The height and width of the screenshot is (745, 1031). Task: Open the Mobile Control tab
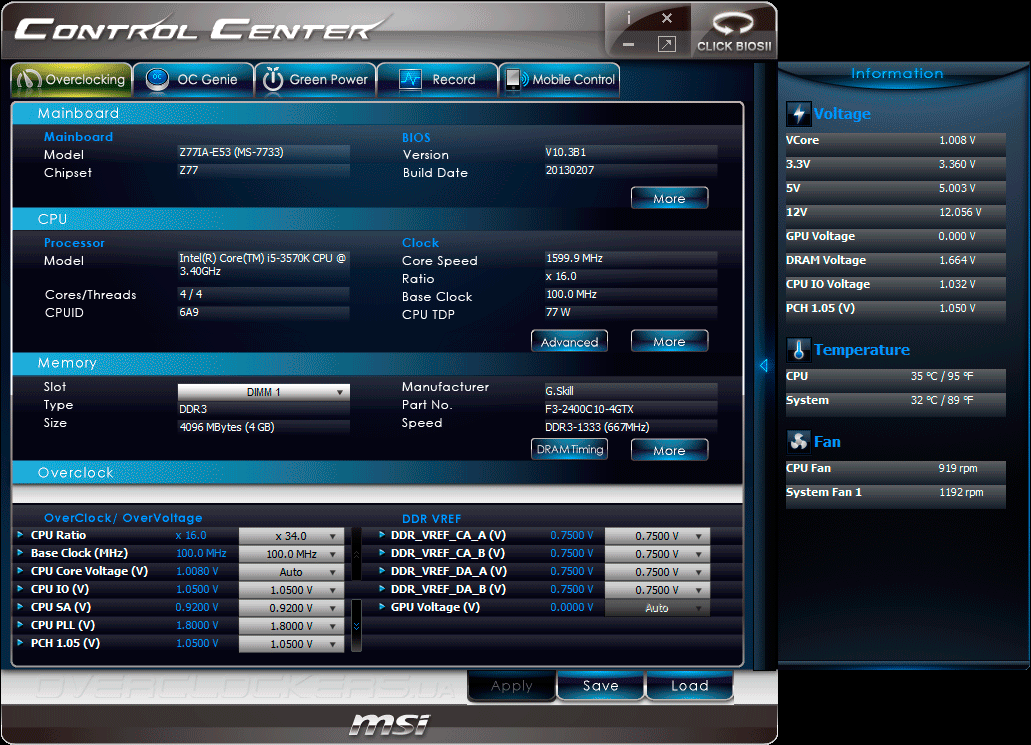point(560,80)
